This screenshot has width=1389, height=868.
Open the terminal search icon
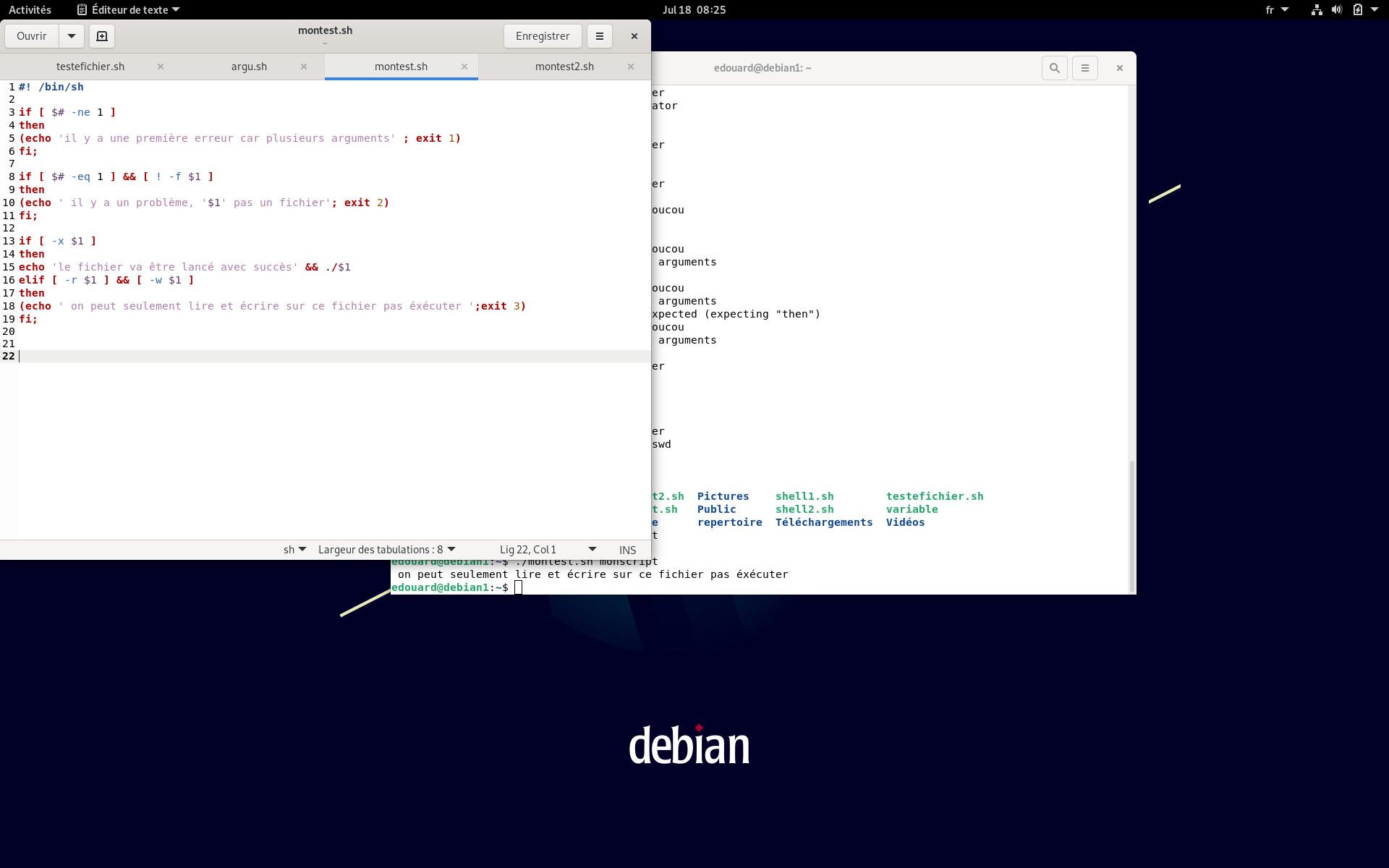1055,68
